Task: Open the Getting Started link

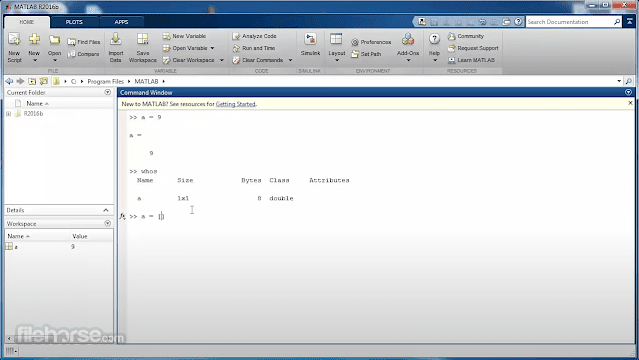Action: tap(236, 104)
